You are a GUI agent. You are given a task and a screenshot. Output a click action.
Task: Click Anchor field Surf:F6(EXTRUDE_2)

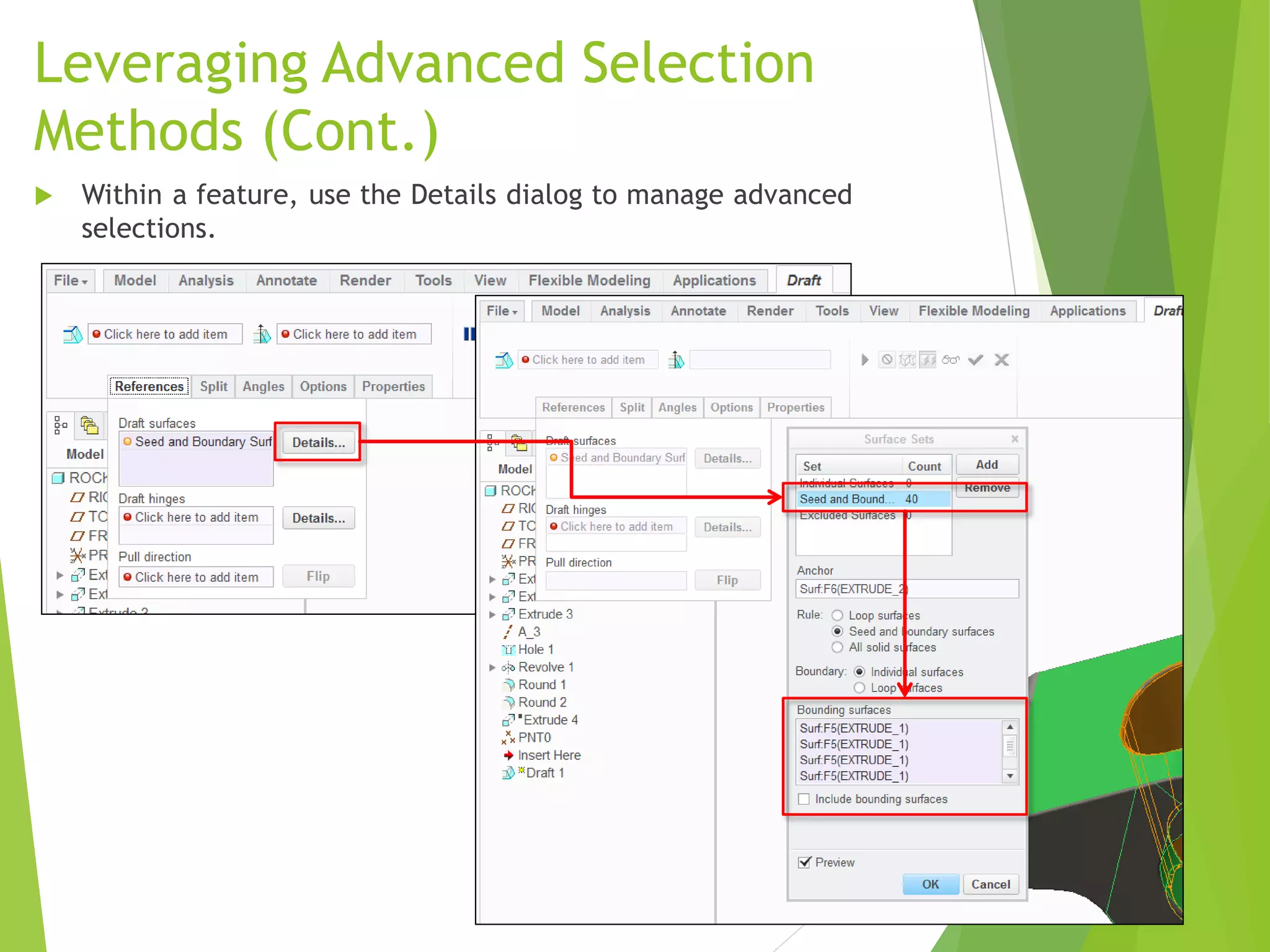coord(907,589)
